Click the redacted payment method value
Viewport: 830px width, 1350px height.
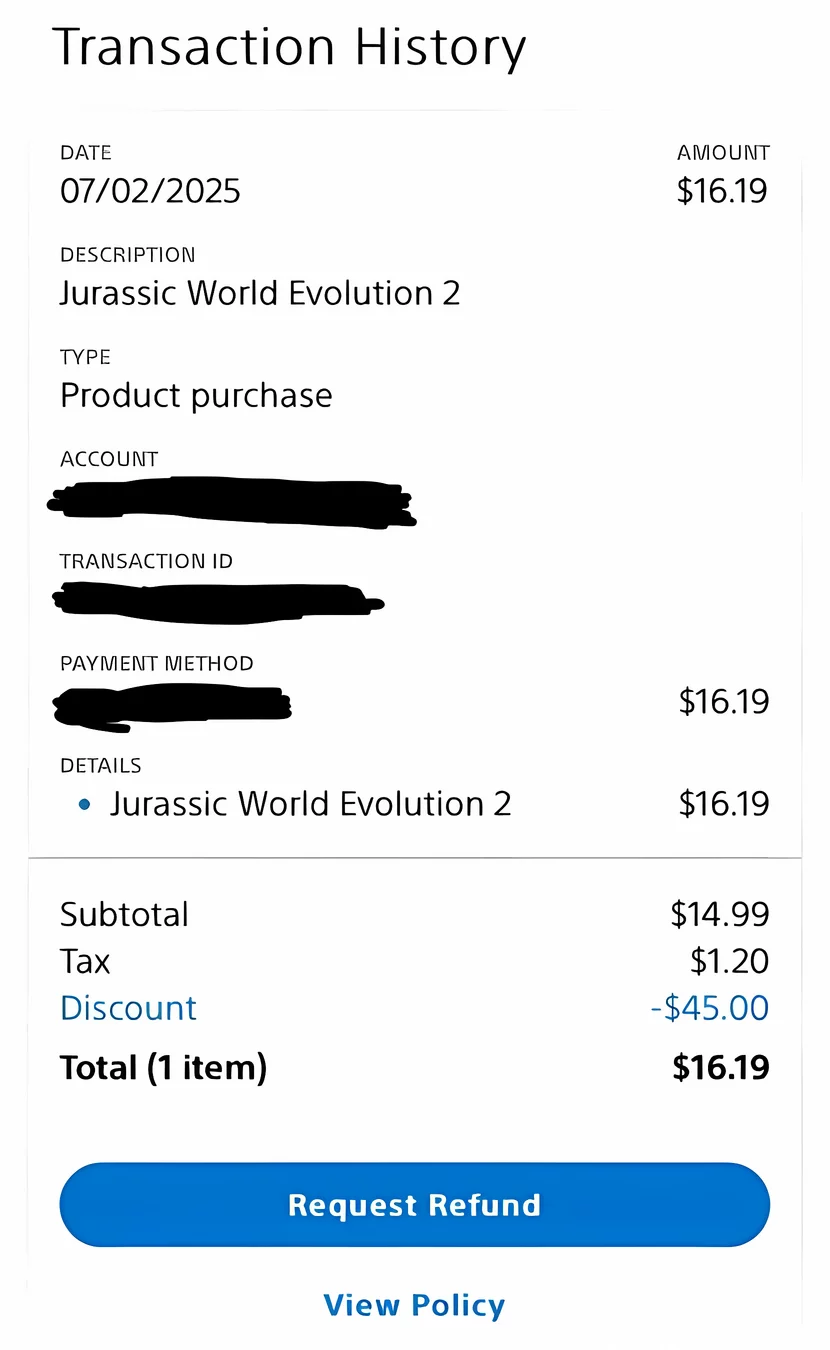pos(172,706)
